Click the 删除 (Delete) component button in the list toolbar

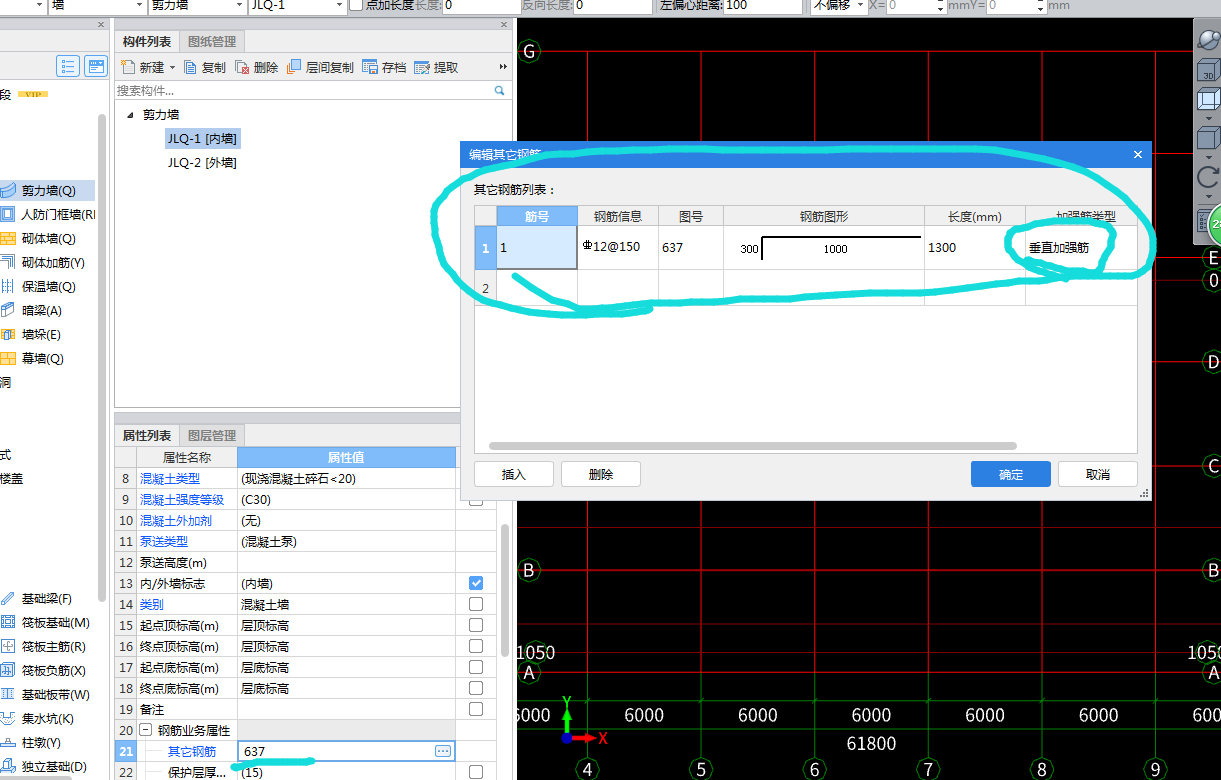(x=257, y=67)
